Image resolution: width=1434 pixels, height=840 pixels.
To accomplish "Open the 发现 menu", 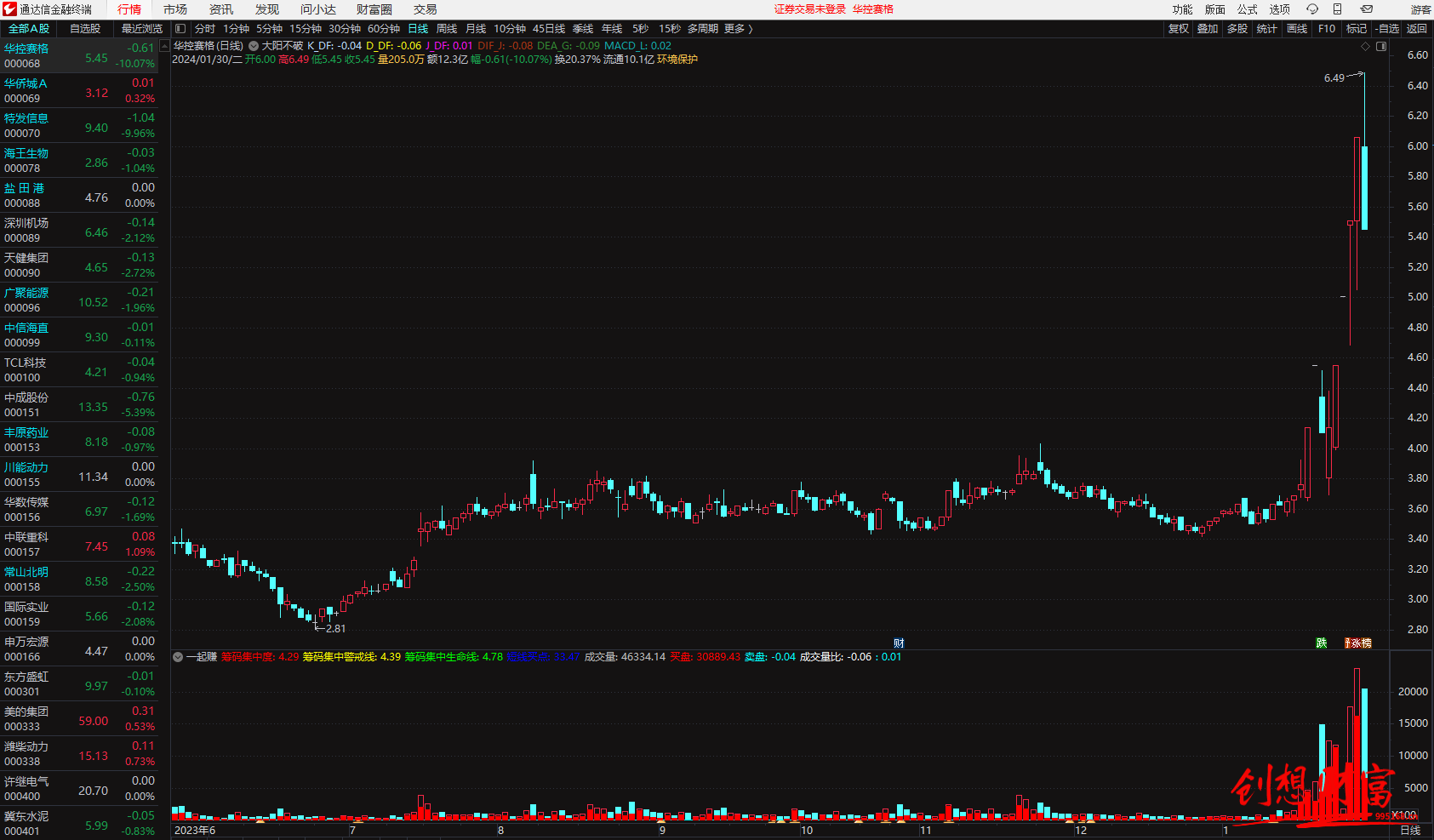I will pyautogui.click(x=267, y=9).
